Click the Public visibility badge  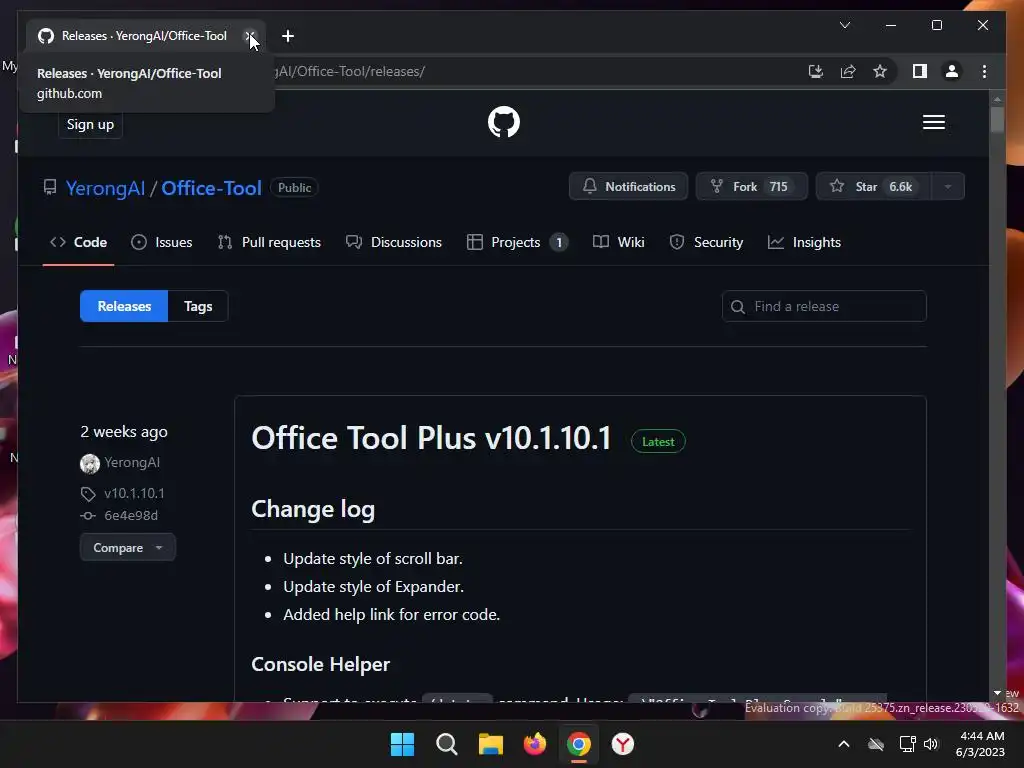pos(295,187)
